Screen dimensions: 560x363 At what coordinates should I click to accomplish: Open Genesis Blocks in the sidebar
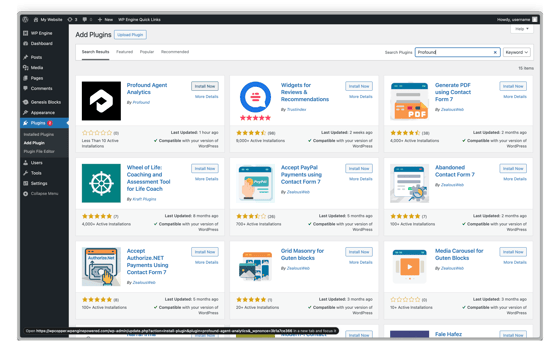[x=44, y=102]
